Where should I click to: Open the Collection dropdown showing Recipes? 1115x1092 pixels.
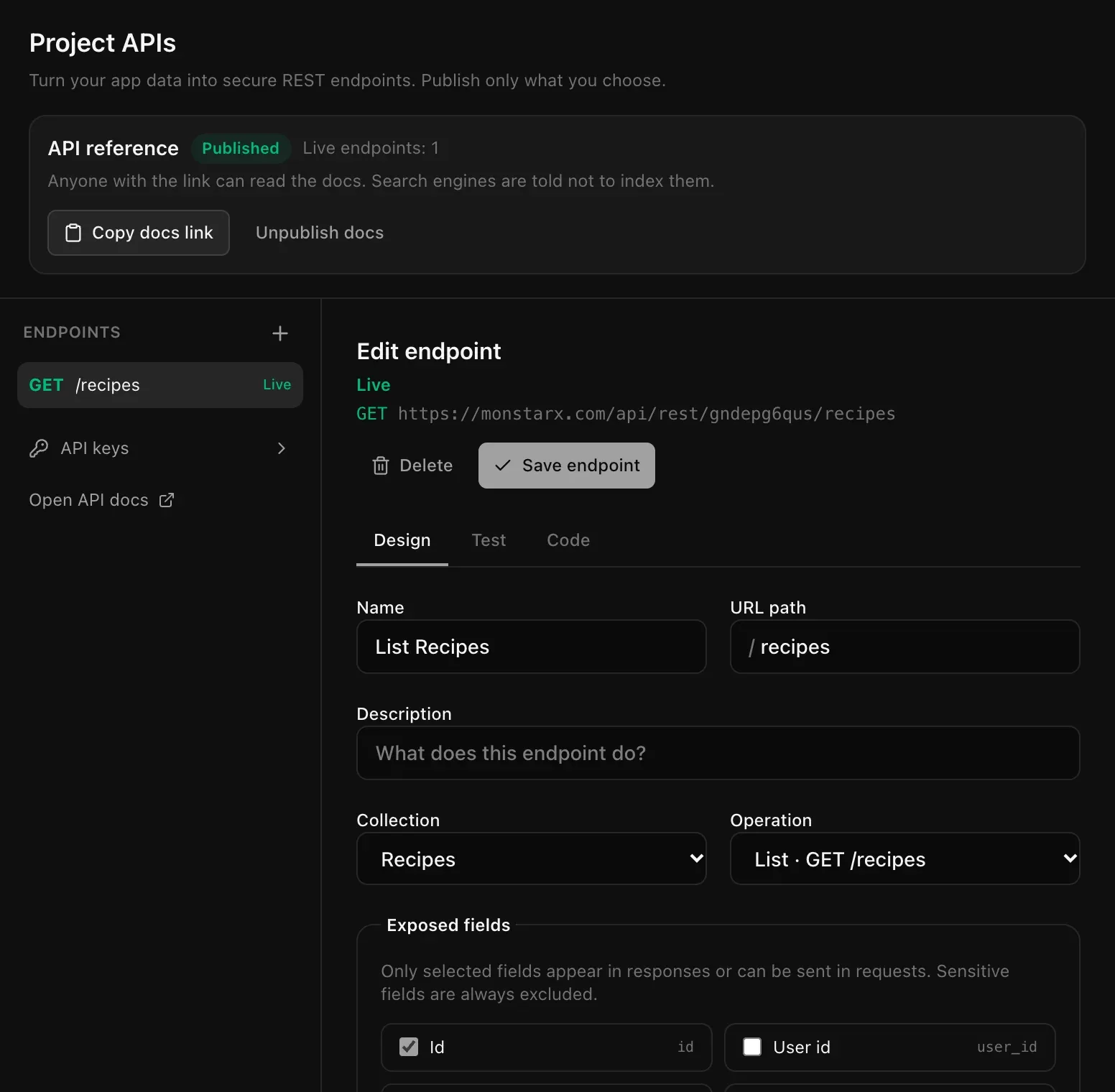tap(532, 859)
